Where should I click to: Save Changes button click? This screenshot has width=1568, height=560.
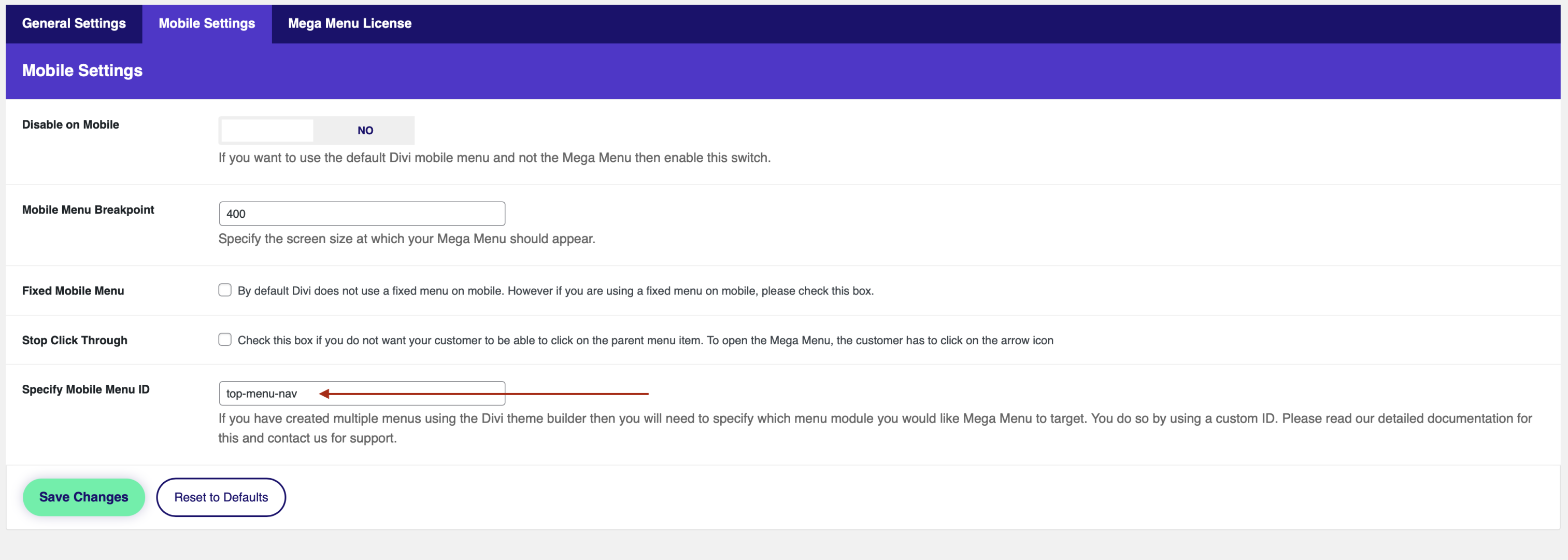click(84, 497)
